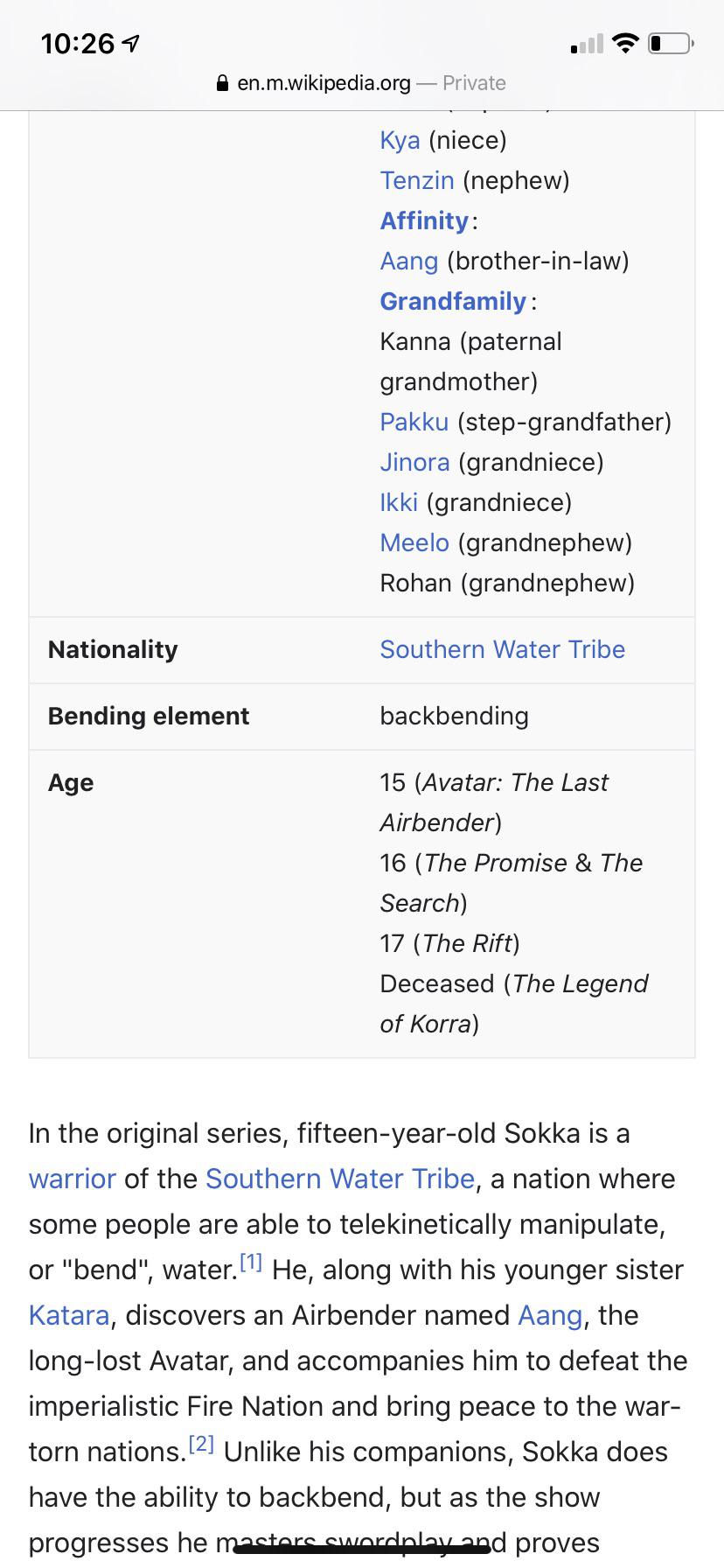The width and height of the screenshot is (724, 1568).
Task: Tap the en.m.wikipedia.org address bar
Action: coord(324,83)
